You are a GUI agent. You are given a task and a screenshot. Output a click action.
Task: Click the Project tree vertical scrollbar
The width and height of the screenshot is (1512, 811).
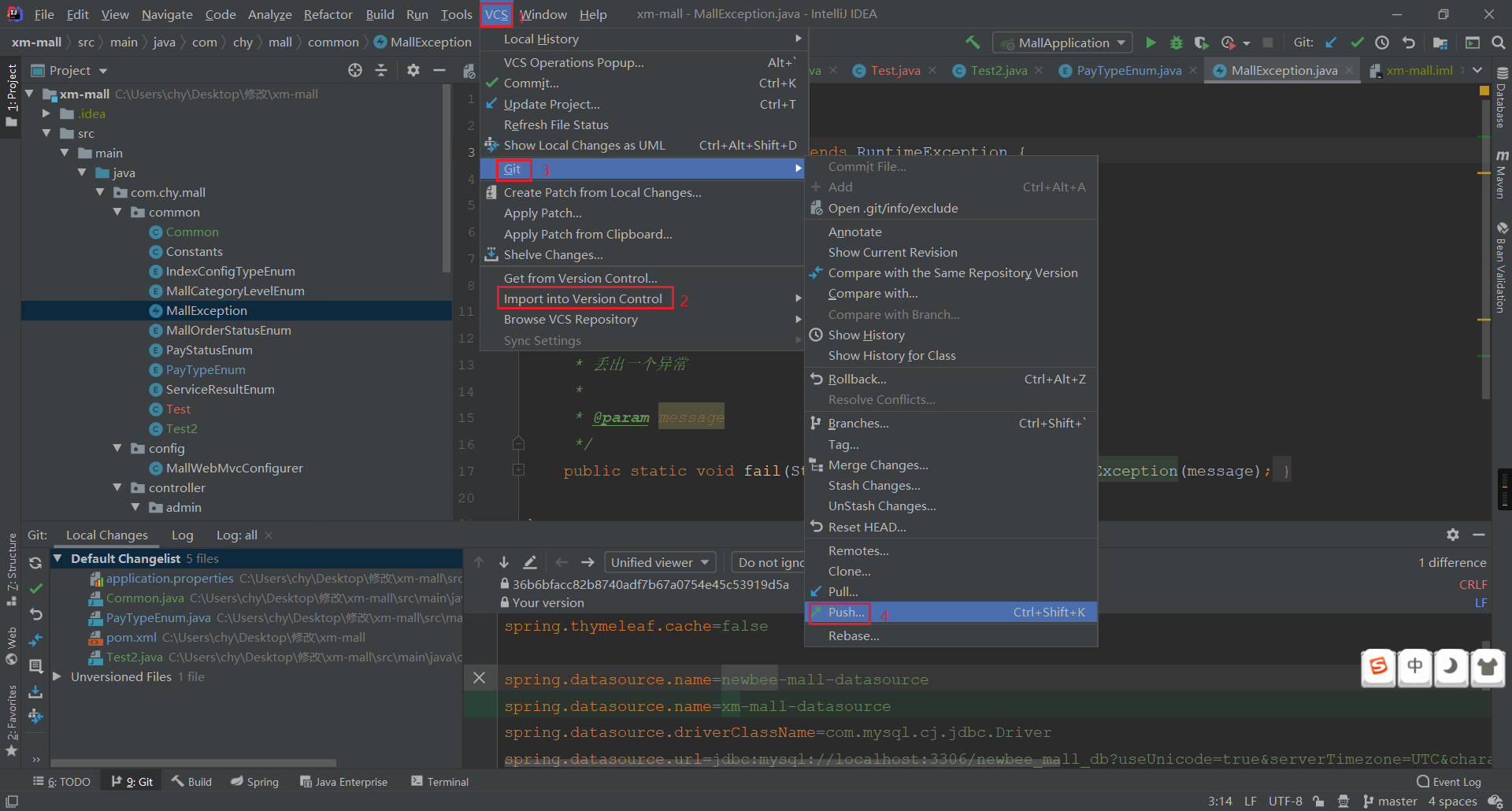tap(447, 177)
